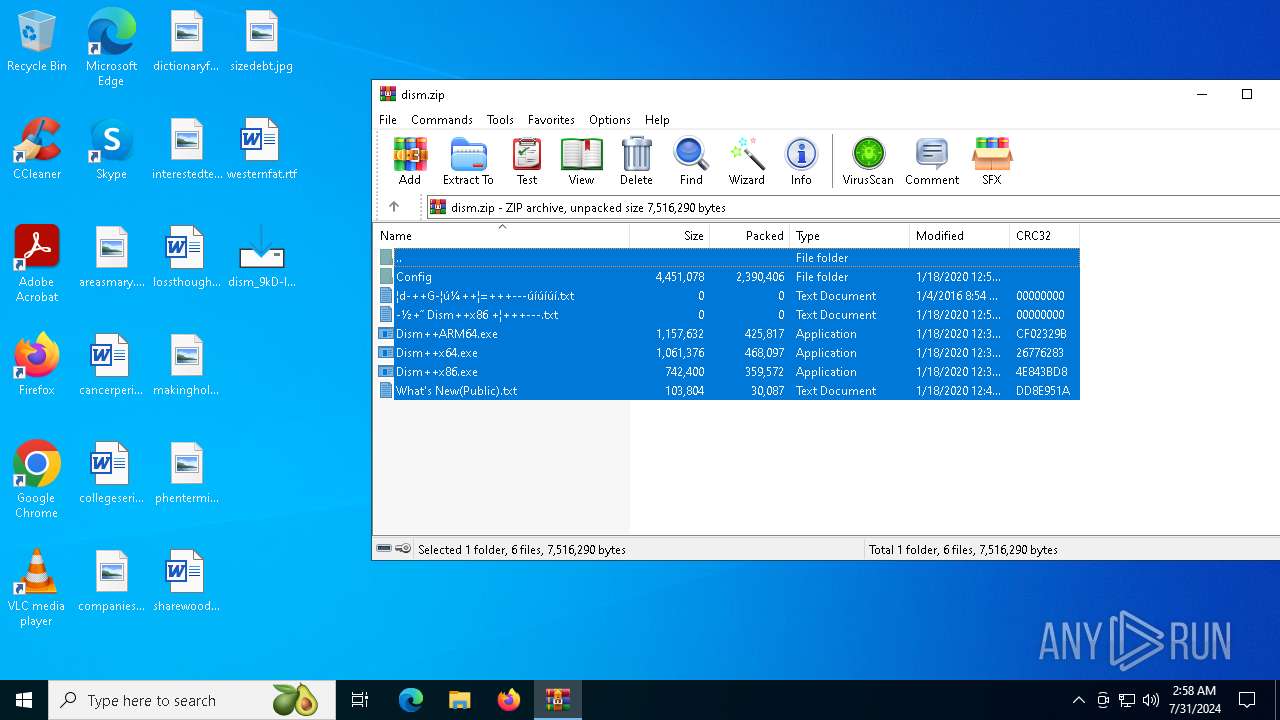
Task: Open the Favorites menu
Action: (x=551, y=119)
